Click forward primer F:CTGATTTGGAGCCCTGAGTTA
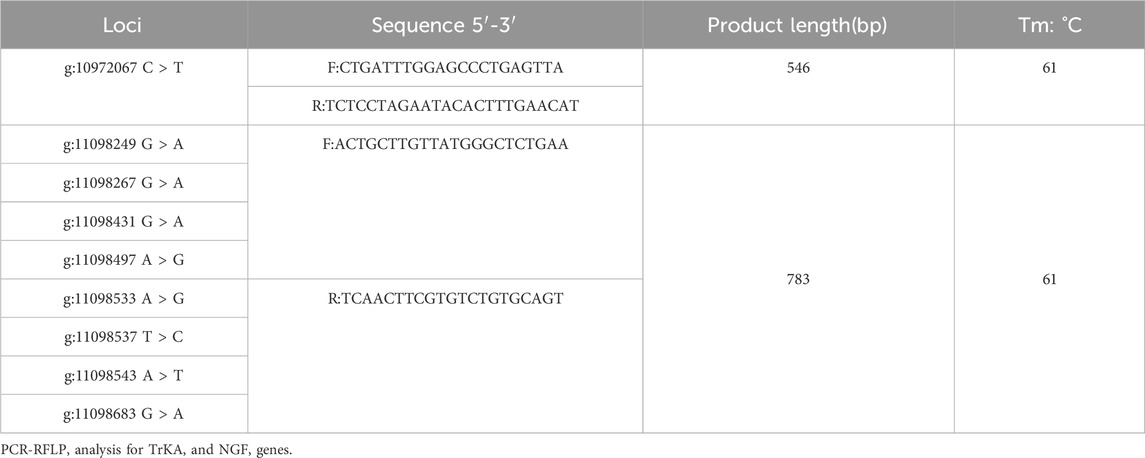Viewport: 1145px width, 458px height. point(445,68)
